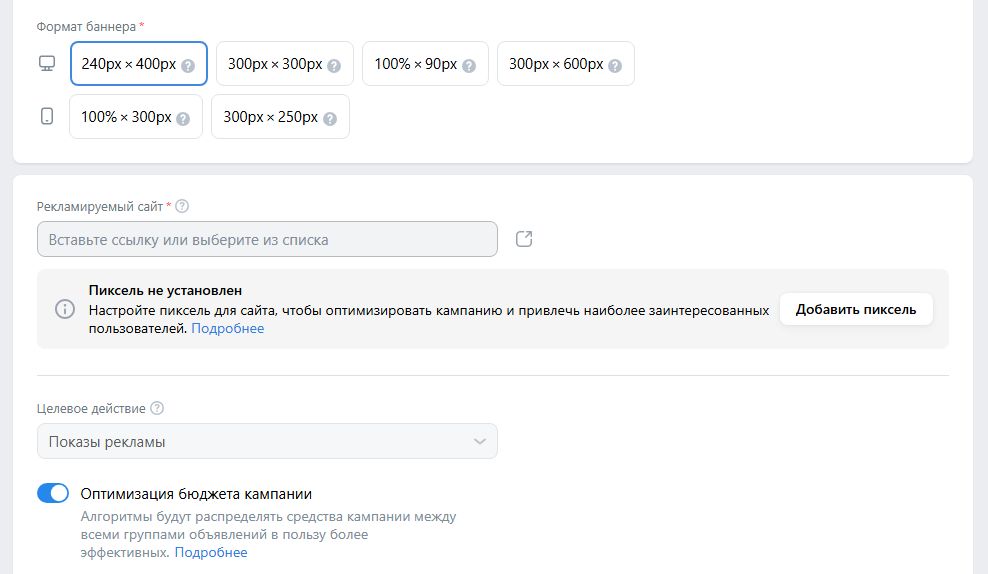
Task: Focus the advertised site URL input field
Action: 267,239
